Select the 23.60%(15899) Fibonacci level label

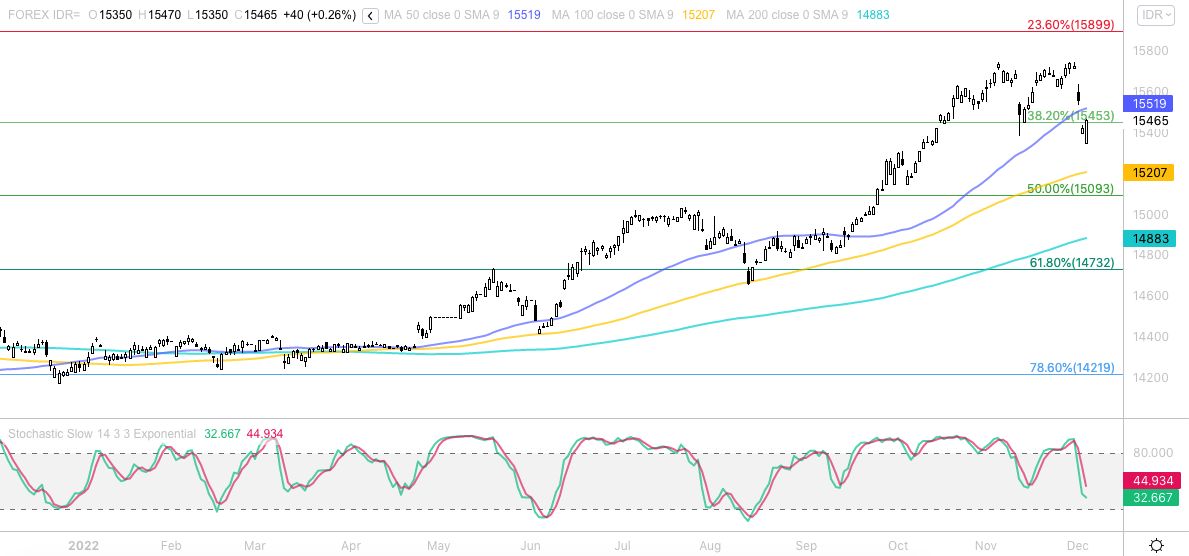(x=1070, y=24)
